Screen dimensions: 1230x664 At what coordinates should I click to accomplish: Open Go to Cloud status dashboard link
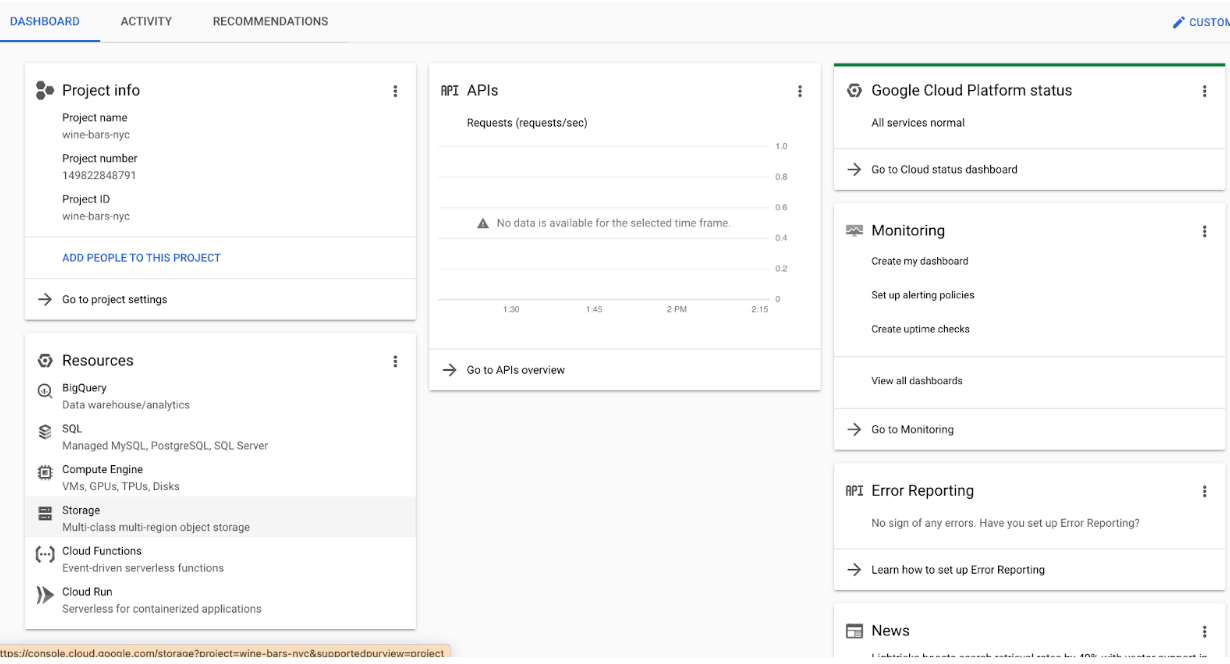point(944,170)
